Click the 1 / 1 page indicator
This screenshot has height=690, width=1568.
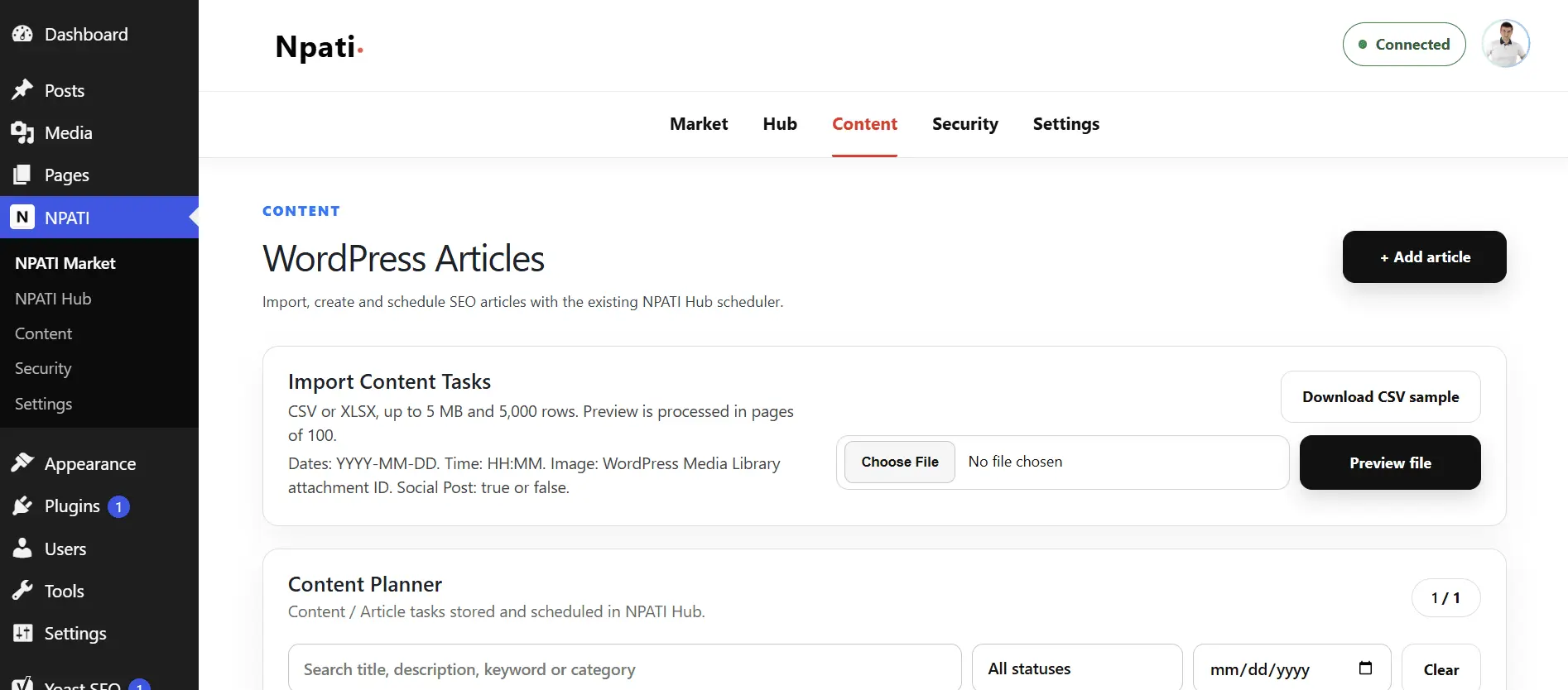[1445, 597]
